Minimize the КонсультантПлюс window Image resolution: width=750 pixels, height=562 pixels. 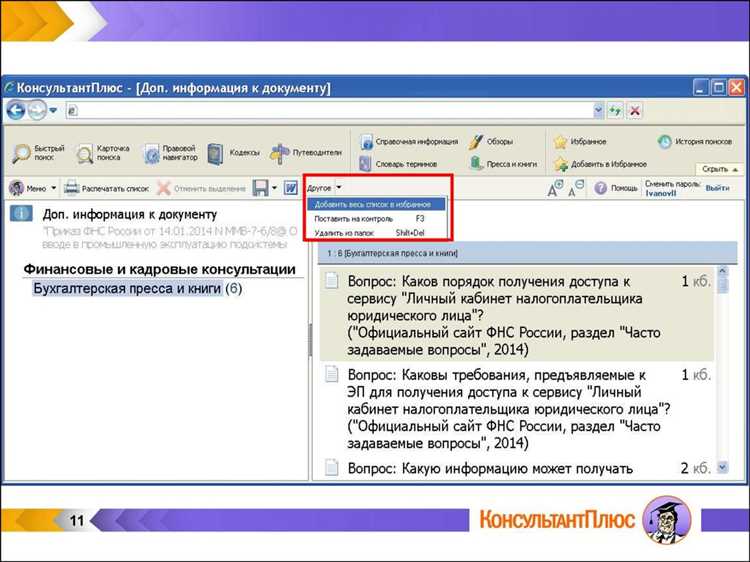pyautogui.click(x=701, y=88)
